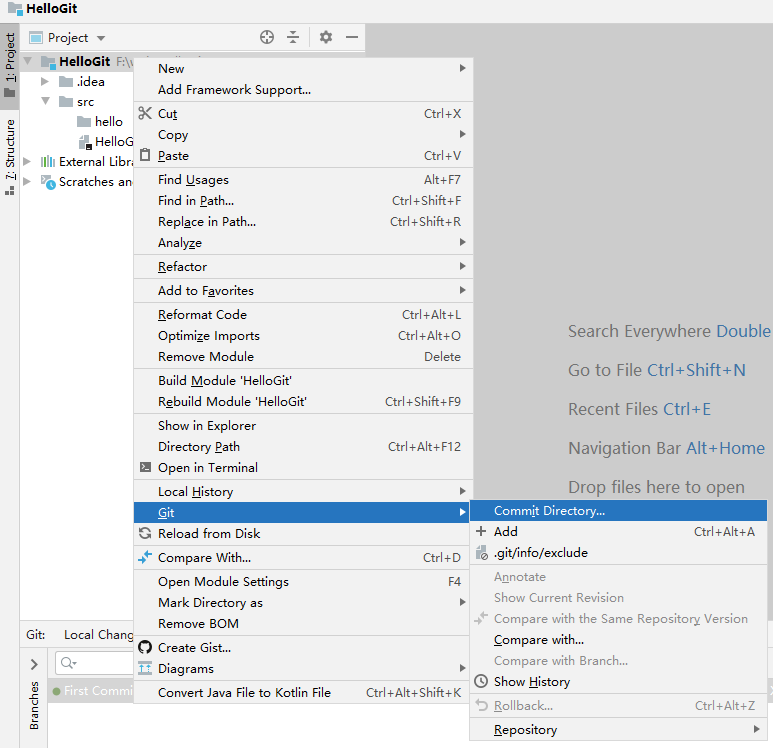This screenshot has height=748, width=773.
Task: Open the New submenu
Action: 303,69
